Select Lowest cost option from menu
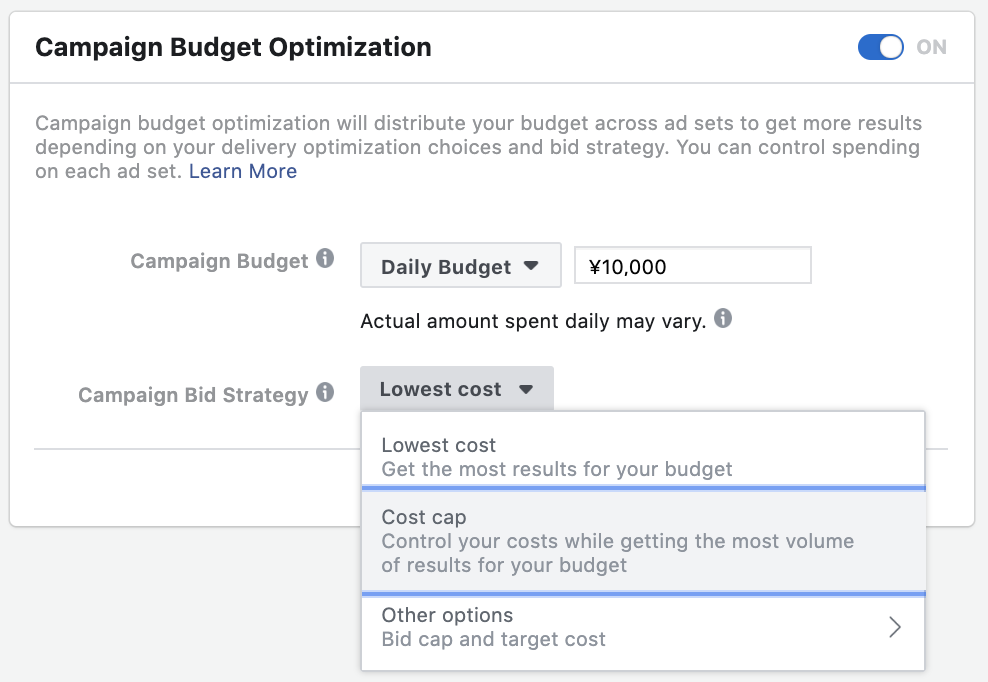This screenshot has width=988, height=682. point(643,450)
